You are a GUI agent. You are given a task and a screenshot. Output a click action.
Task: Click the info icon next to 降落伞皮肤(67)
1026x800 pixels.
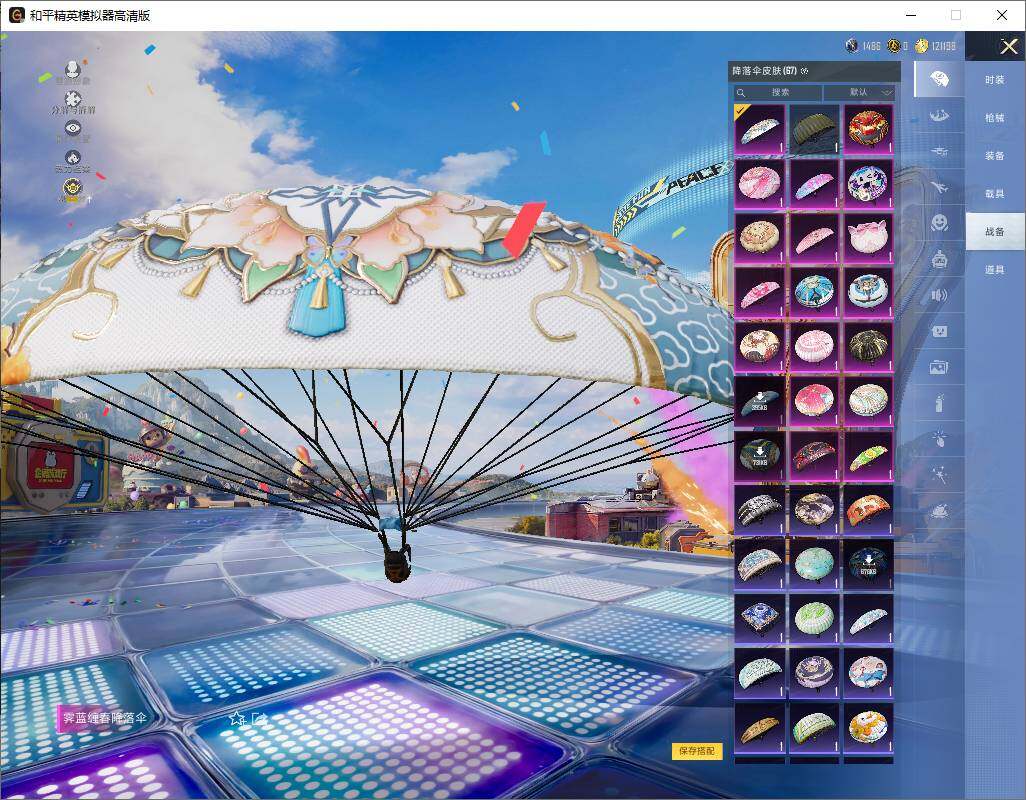coord(804,71)
